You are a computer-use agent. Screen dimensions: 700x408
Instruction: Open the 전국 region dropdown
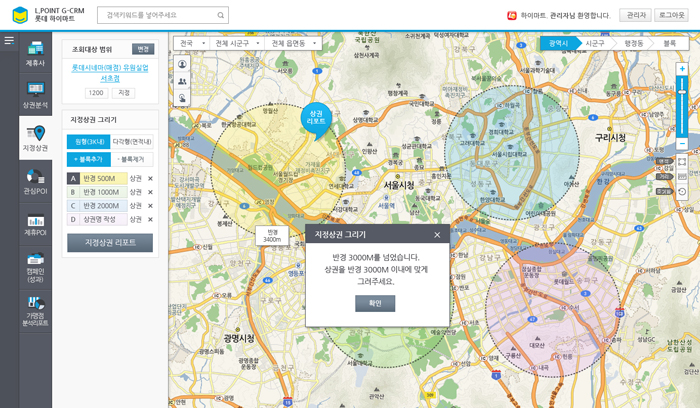coord(192,43)
